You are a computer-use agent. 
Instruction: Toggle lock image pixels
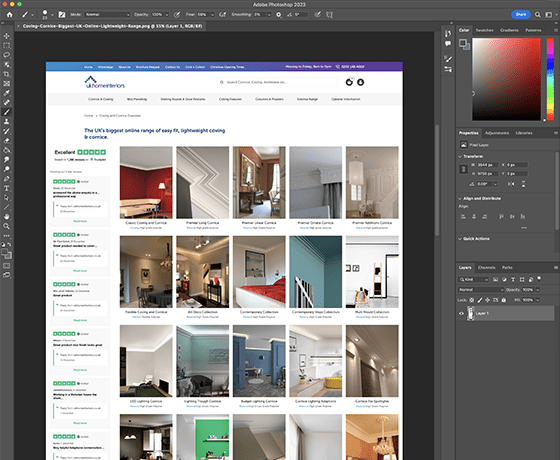pyautogui.click(x=480, y=300)
